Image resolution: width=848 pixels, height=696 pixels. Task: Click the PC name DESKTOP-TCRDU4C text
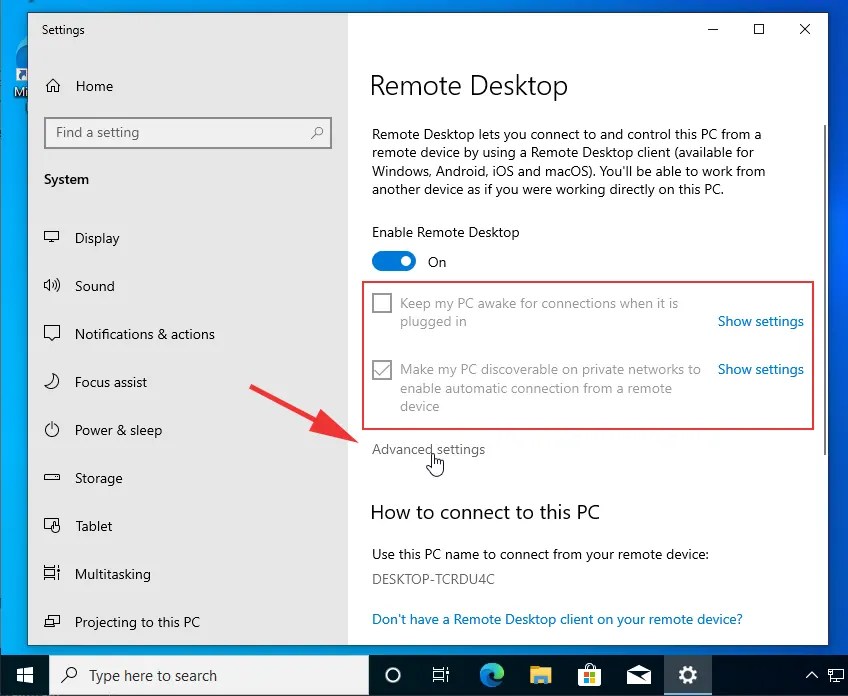point(433,579)
